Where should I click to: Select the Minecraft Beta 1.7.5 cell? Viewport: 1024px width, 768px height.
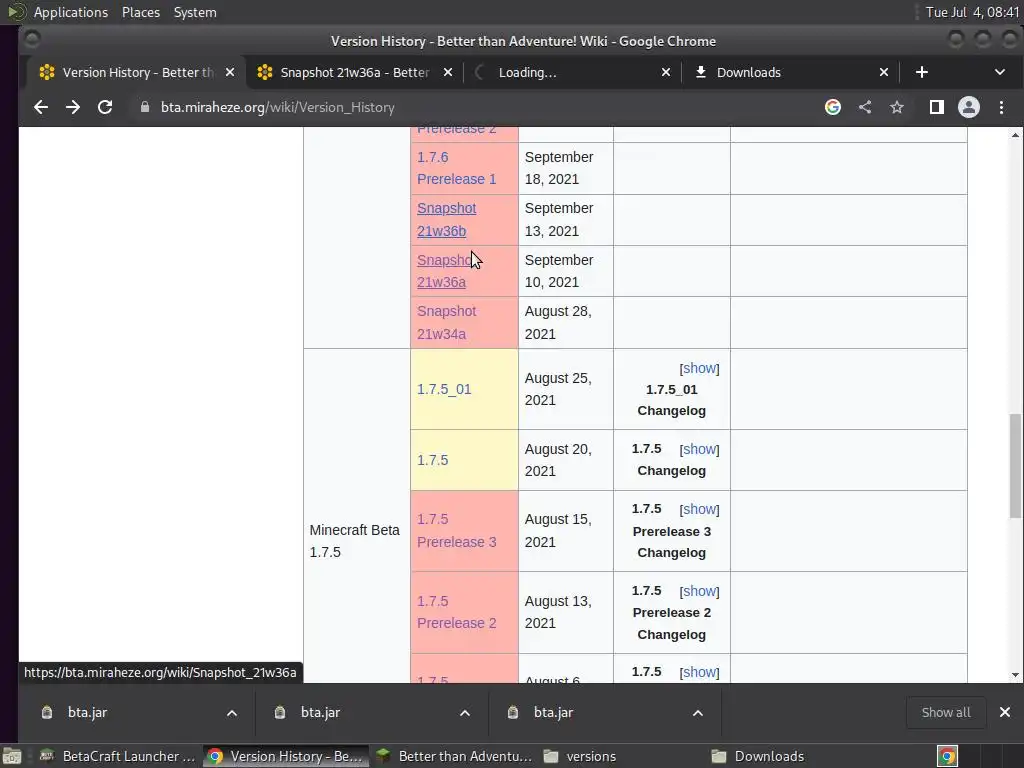357,516
